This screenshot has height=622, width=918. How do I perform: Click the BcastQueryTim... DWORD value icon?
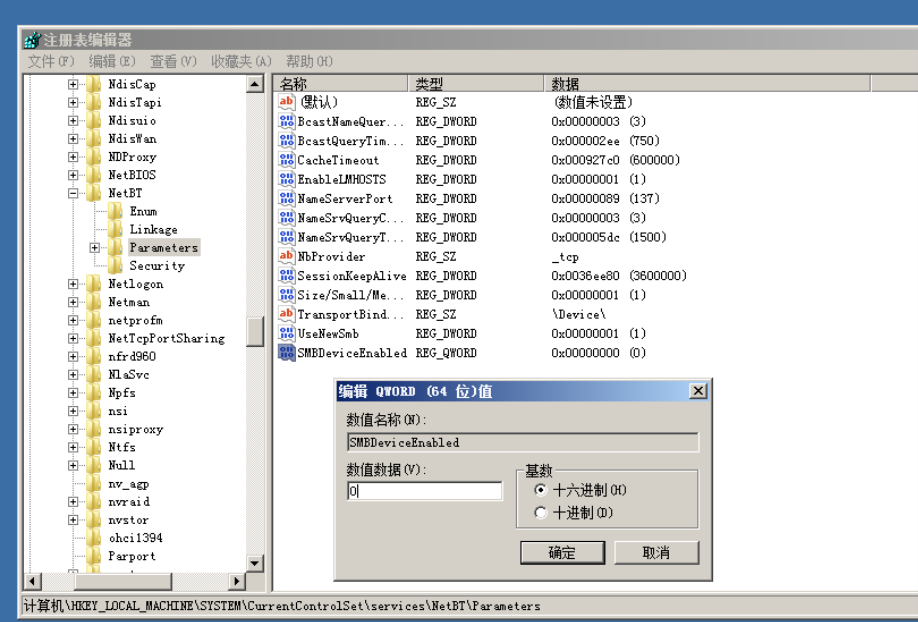click(286, 141)
